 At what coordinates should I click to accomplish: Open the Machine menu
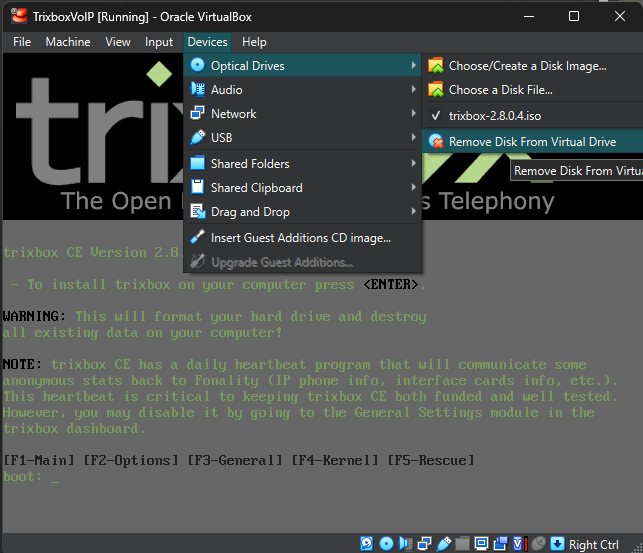coord(68,42)
